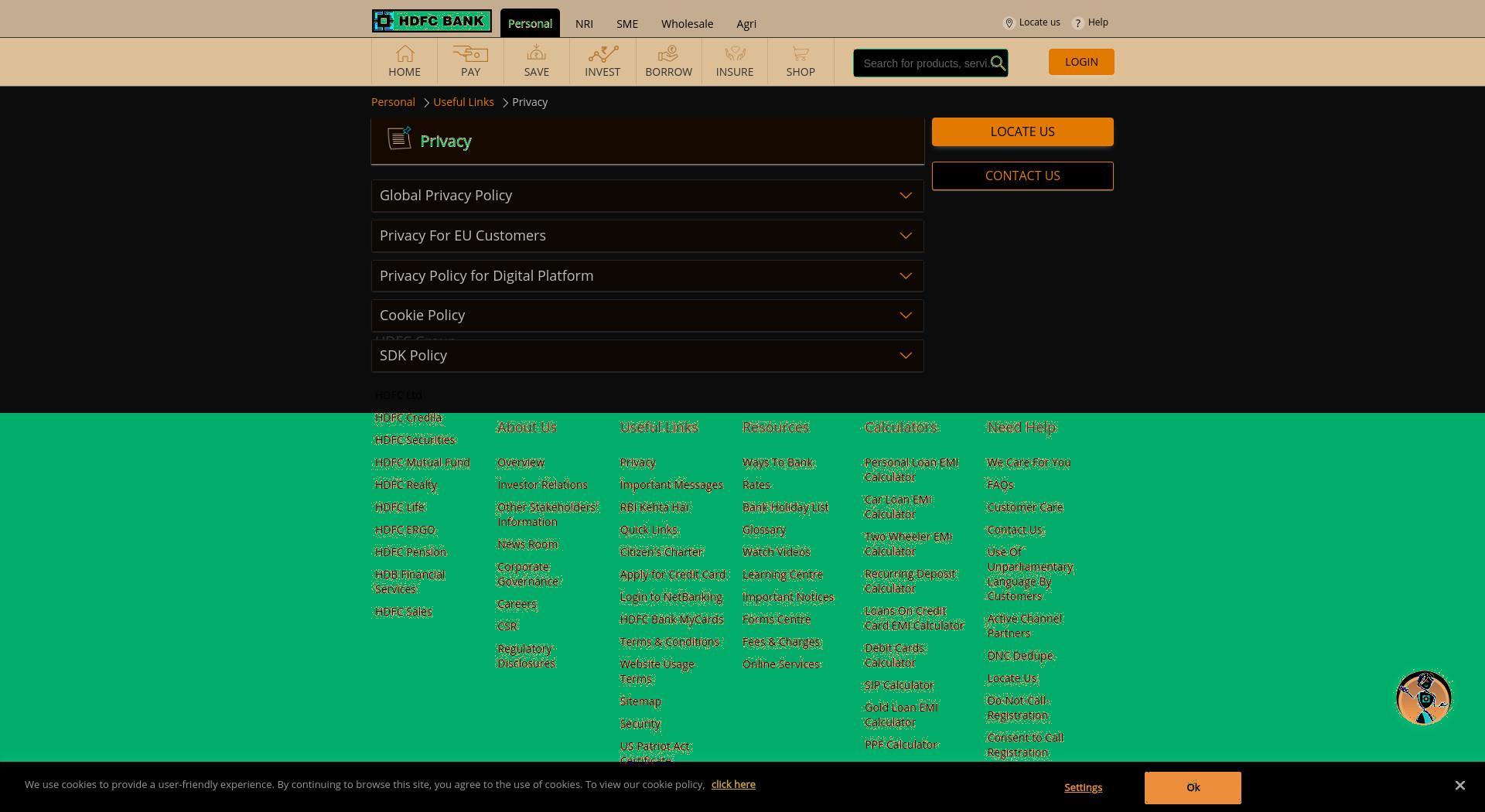Expand the Cookie Policy section

pos(647,316)
